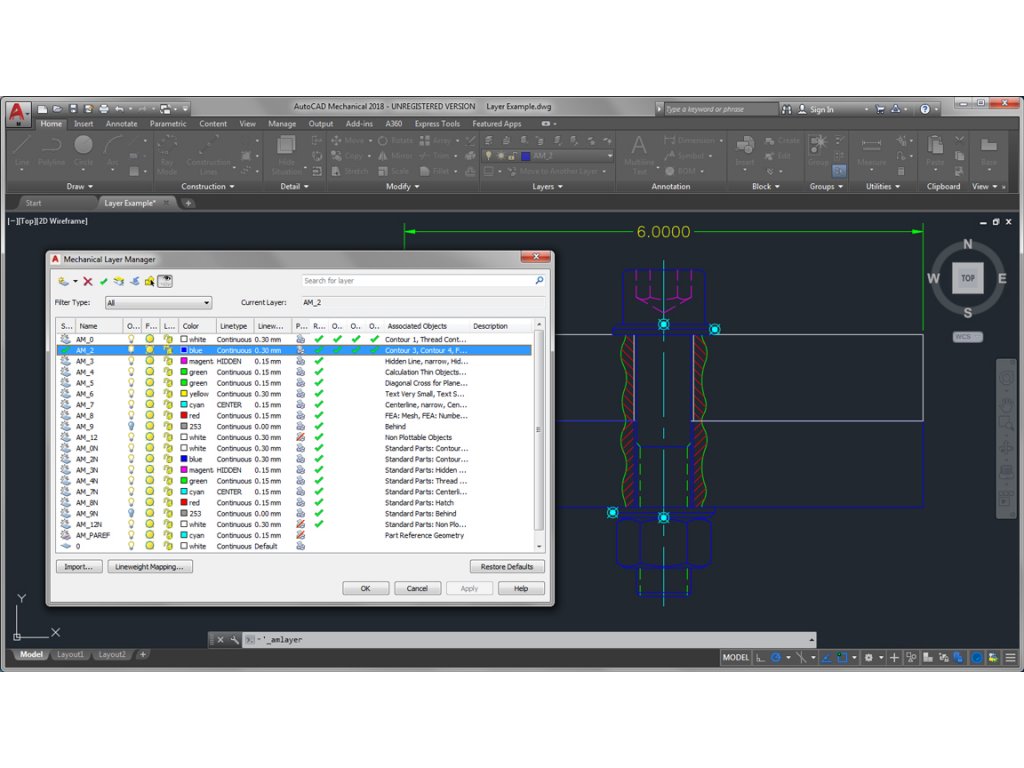Click the Help button in Layer Manager
The width and height of the screenshot is (1024, 768).
(520, 588)
